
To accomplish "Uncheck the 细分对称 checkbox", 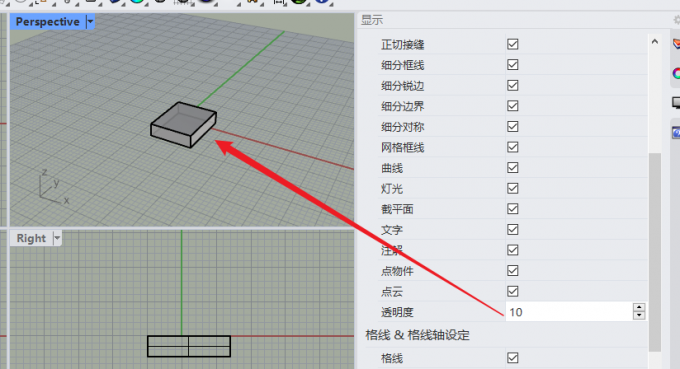I will click(513, 127).
